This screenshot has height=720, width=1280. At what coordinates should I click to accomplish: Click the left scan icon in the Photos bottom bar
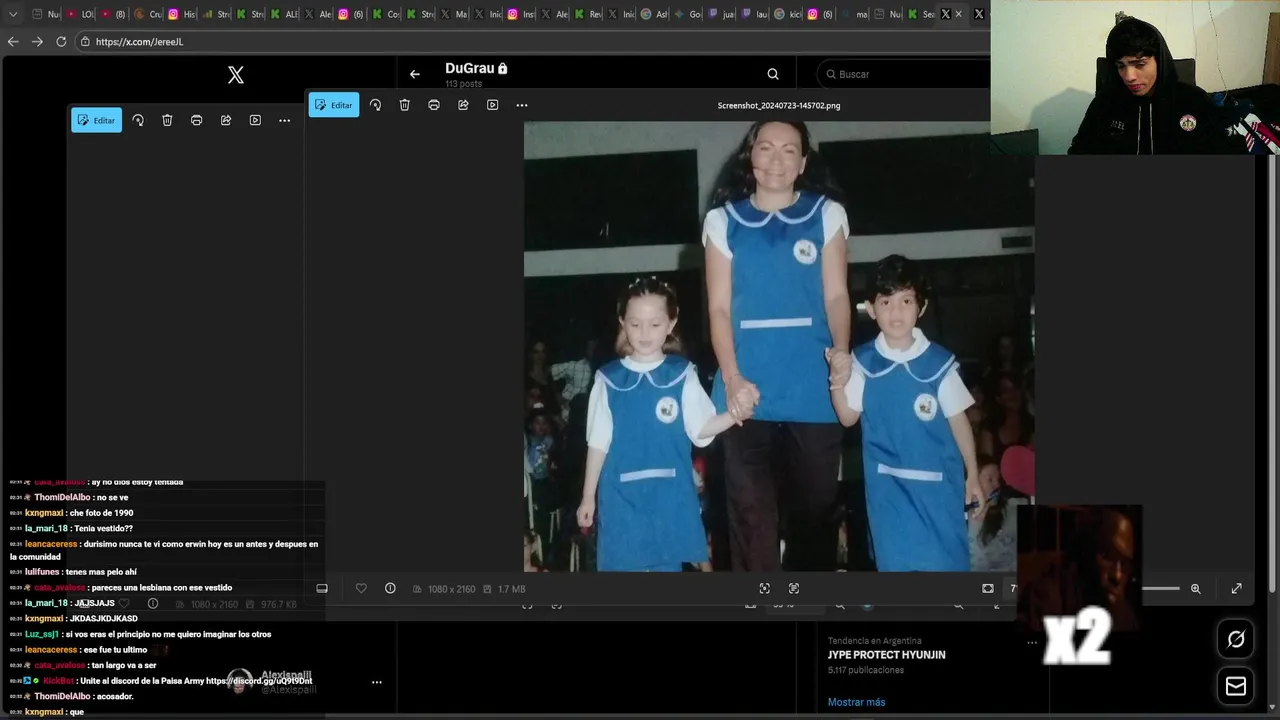coord(765,588)
